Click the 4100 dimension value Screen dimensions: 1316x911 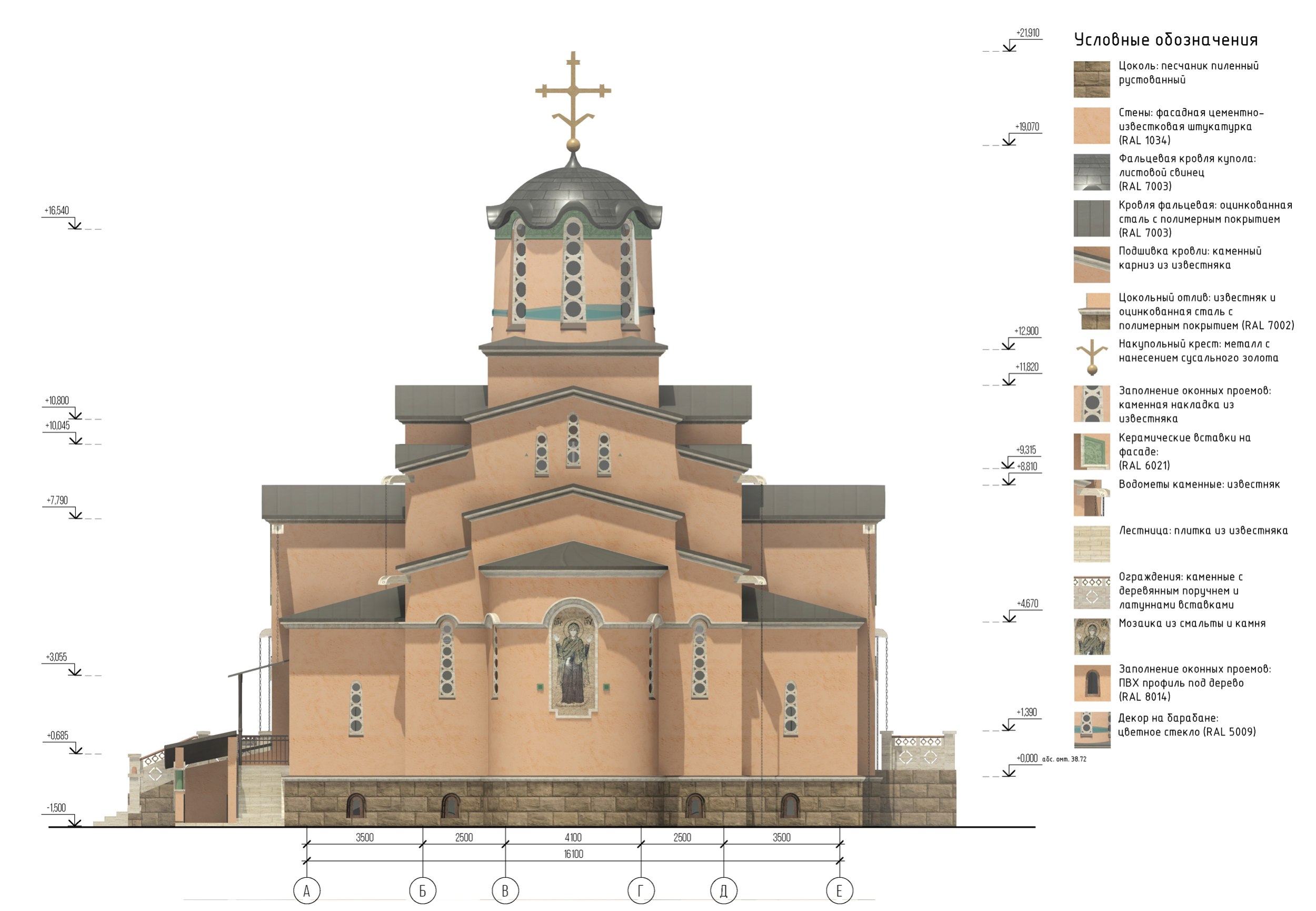[x=573, y=838]
